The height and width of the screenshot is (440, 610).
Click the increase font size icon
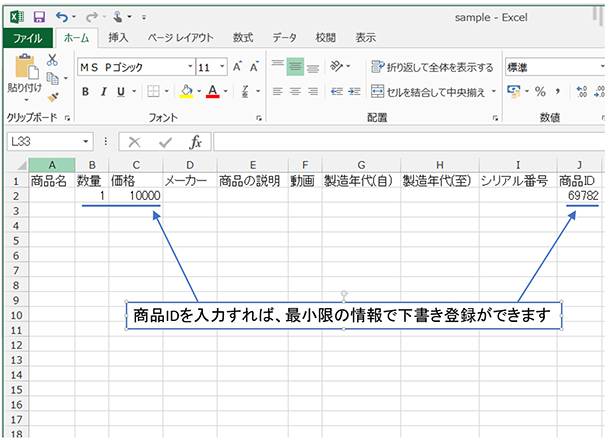(x=238, y=67)
